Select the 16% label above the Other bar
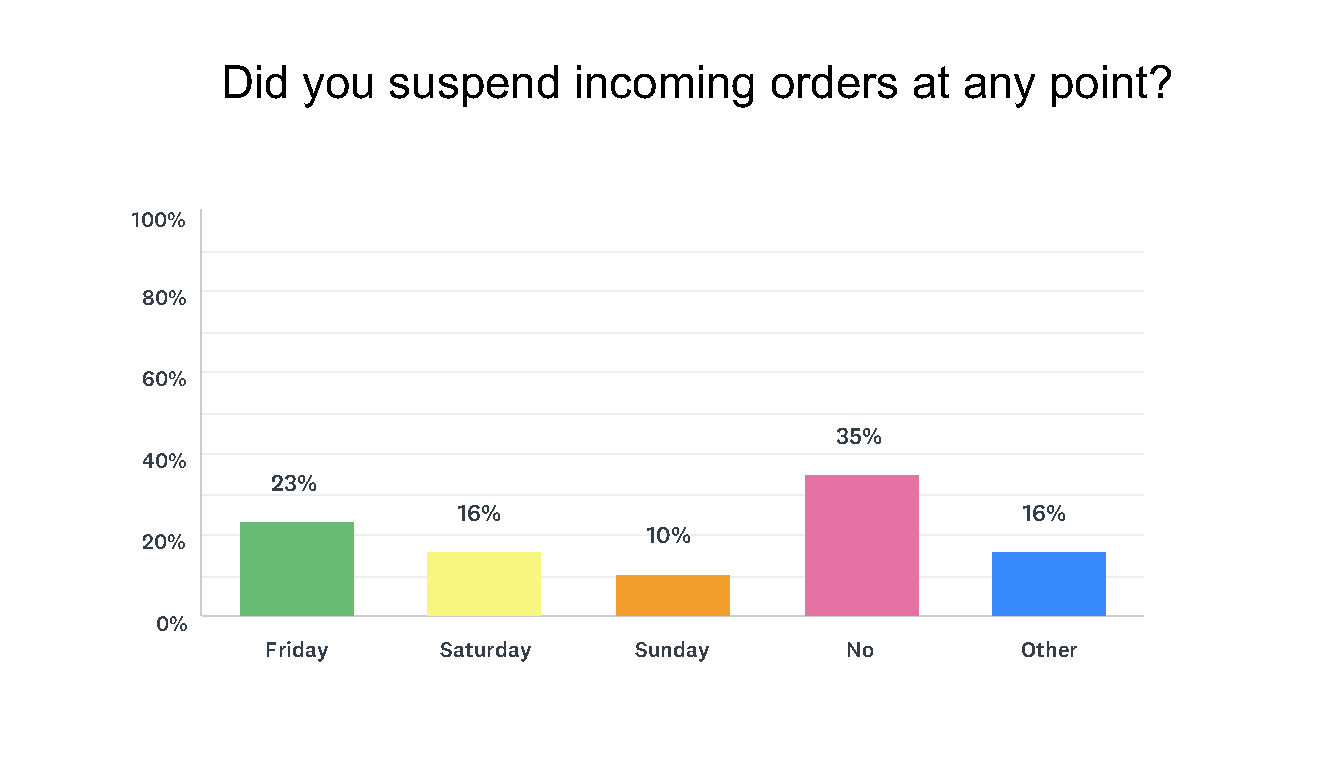This screenshot has height=775, width=1321. pyautogui.click(x=1043, y=514)
